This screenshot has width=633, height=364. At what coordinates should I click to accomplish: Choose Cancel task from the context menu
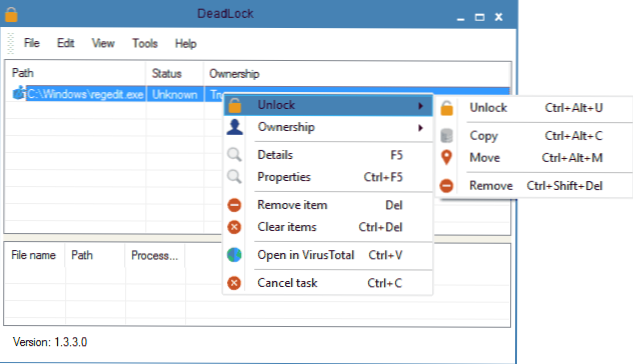[x=328, y=283]
